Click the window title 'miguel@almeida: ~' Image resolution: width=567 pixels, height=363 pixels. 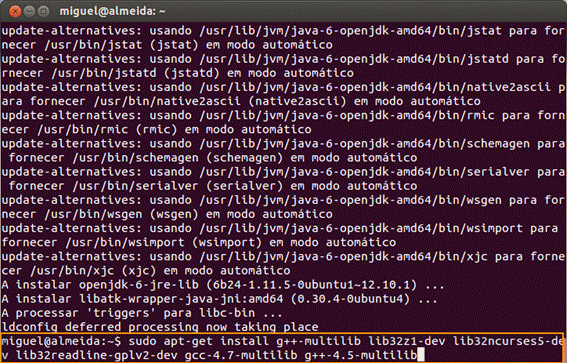coord(112,12)
